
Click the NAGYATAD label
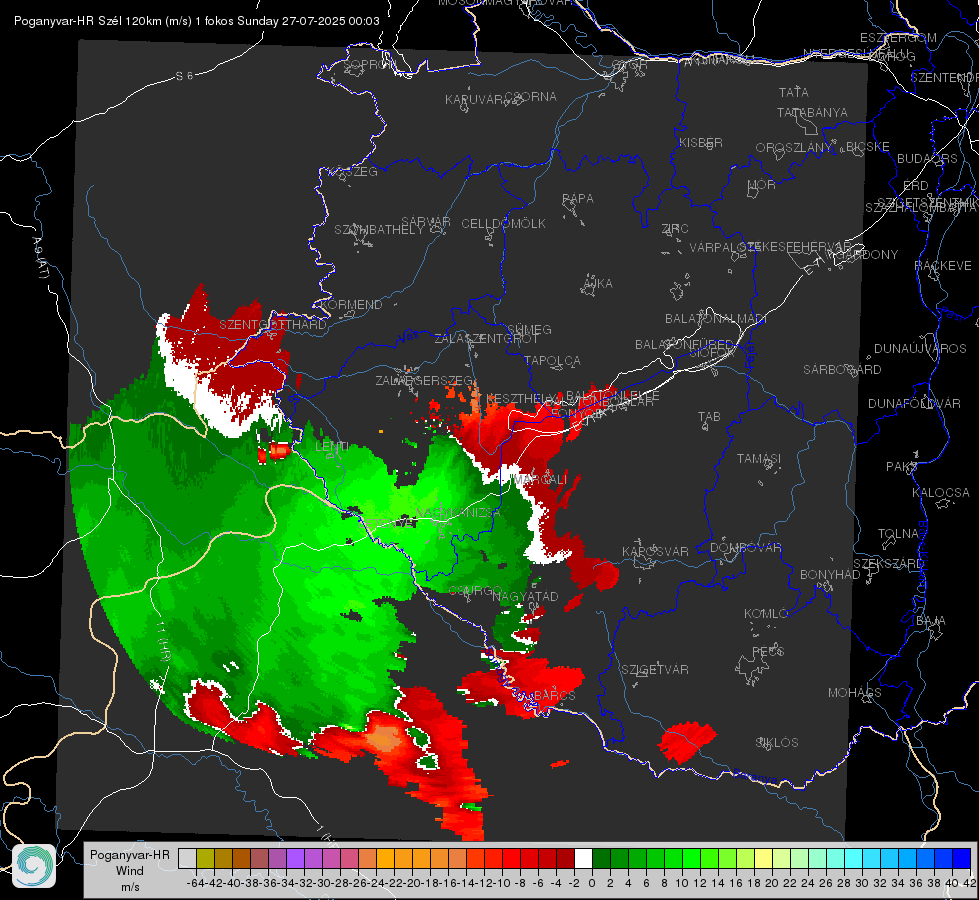coord(525,596)
